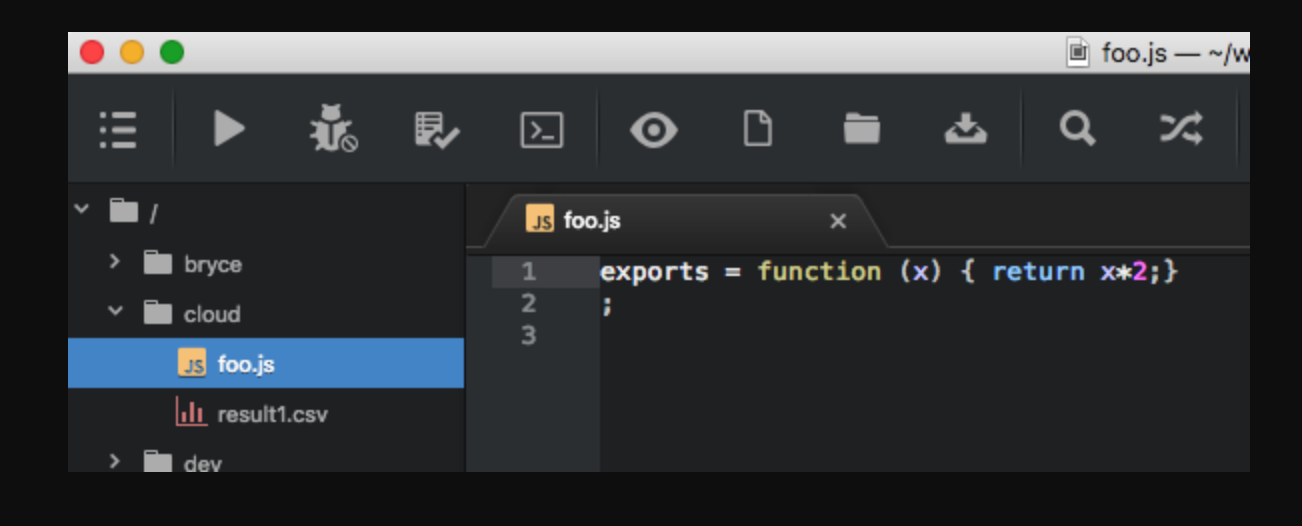Open result1.csv in the file tree
This screenshot has width=1302, height=526.
[x=271, y=414]
